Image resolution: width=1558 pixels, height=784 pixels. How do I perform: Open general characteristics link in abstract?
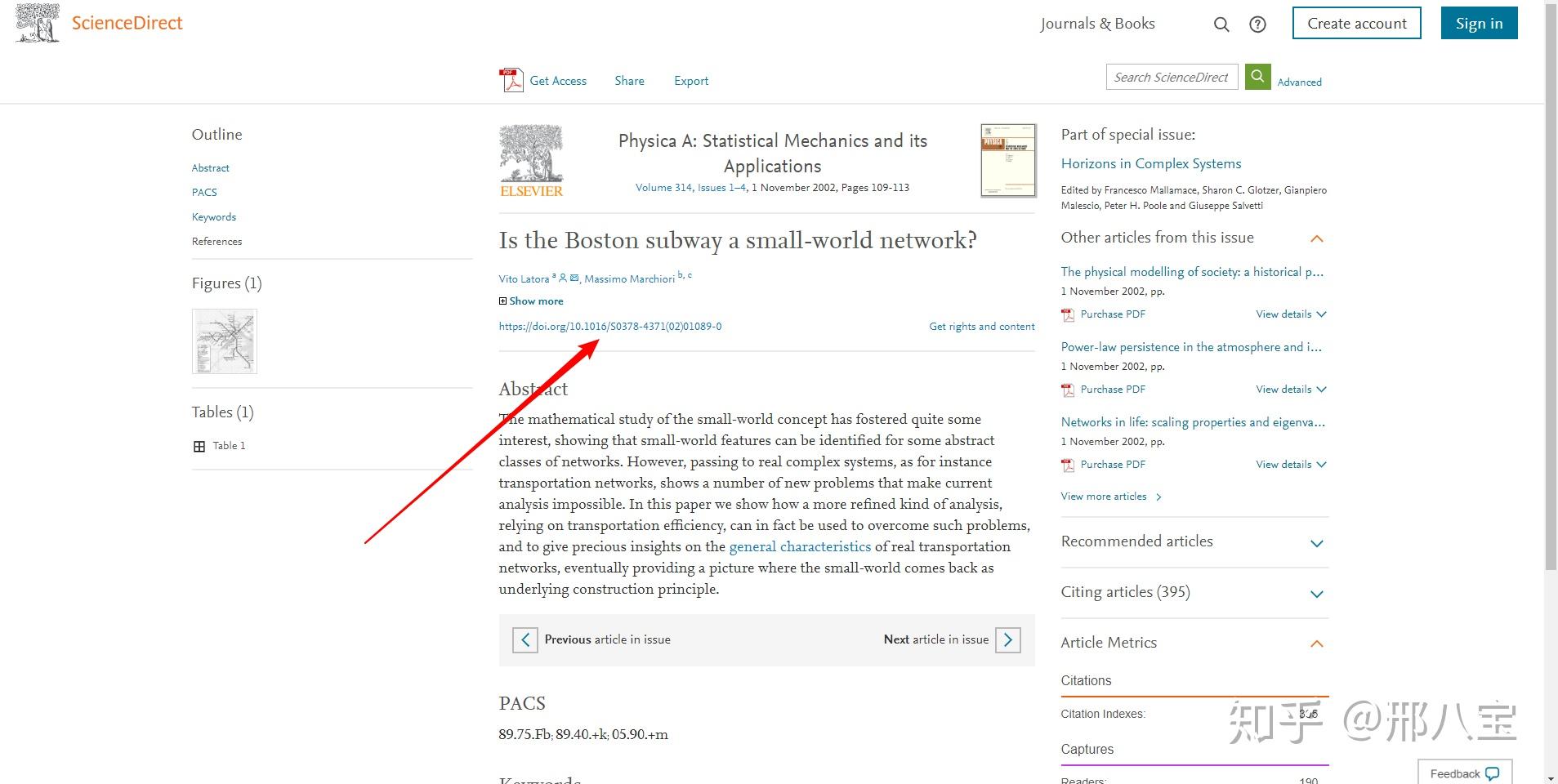(x=800, y=546)
